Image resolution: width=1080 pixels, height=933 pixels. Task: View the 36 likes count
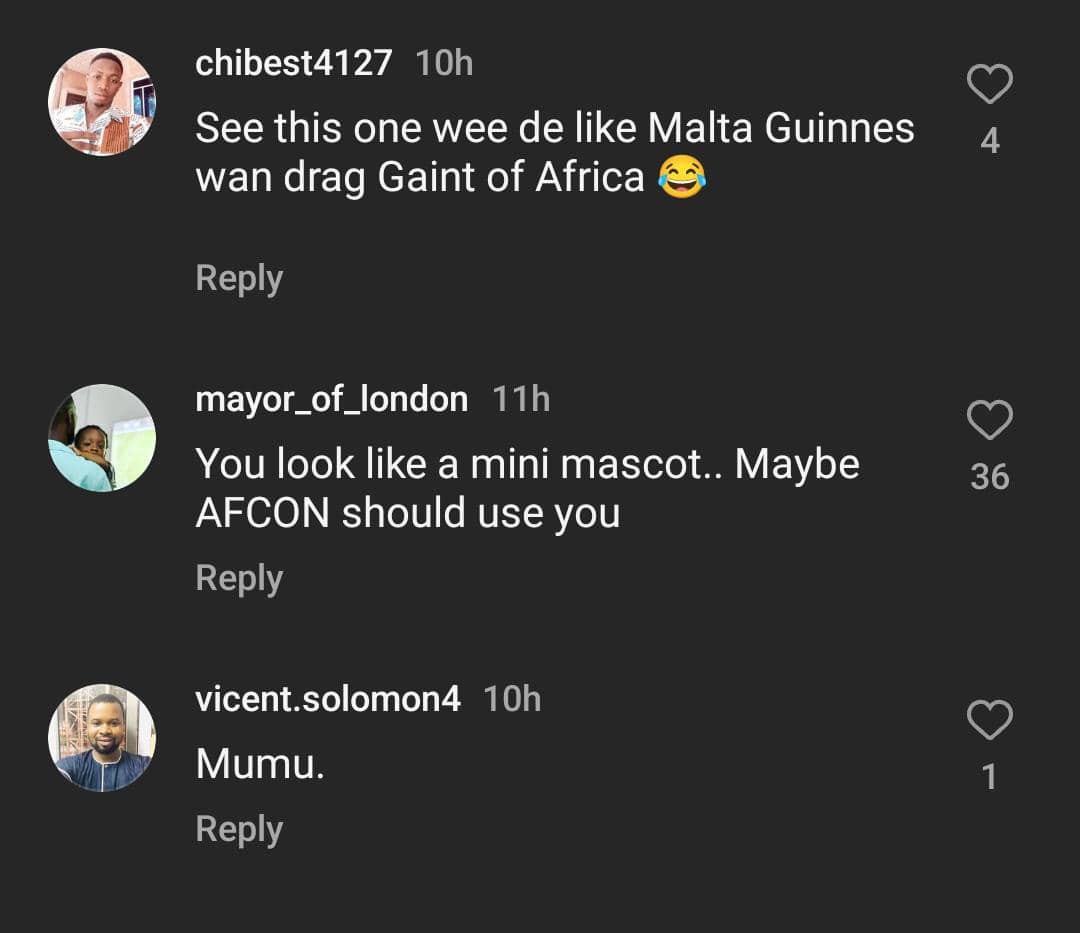coord(990,476)
